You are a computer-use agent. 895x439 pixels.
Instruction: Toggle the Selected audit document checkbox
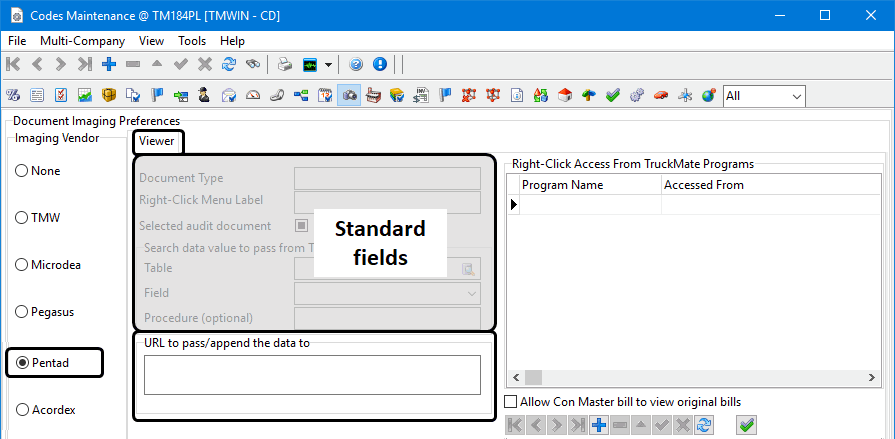(301, 225)
